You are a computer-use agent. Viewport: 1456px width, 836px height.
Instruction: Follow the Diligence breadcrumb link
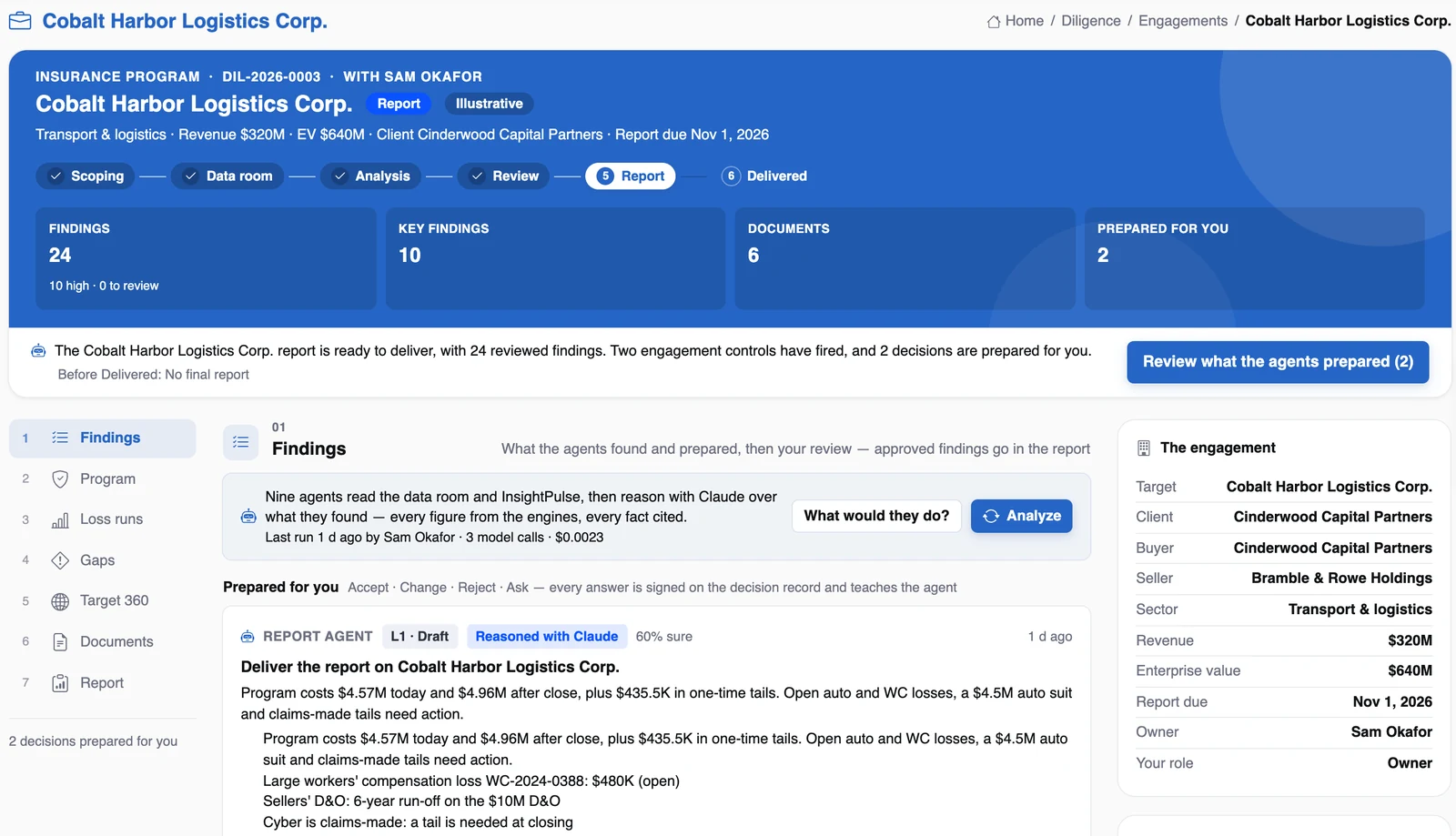1091,21
